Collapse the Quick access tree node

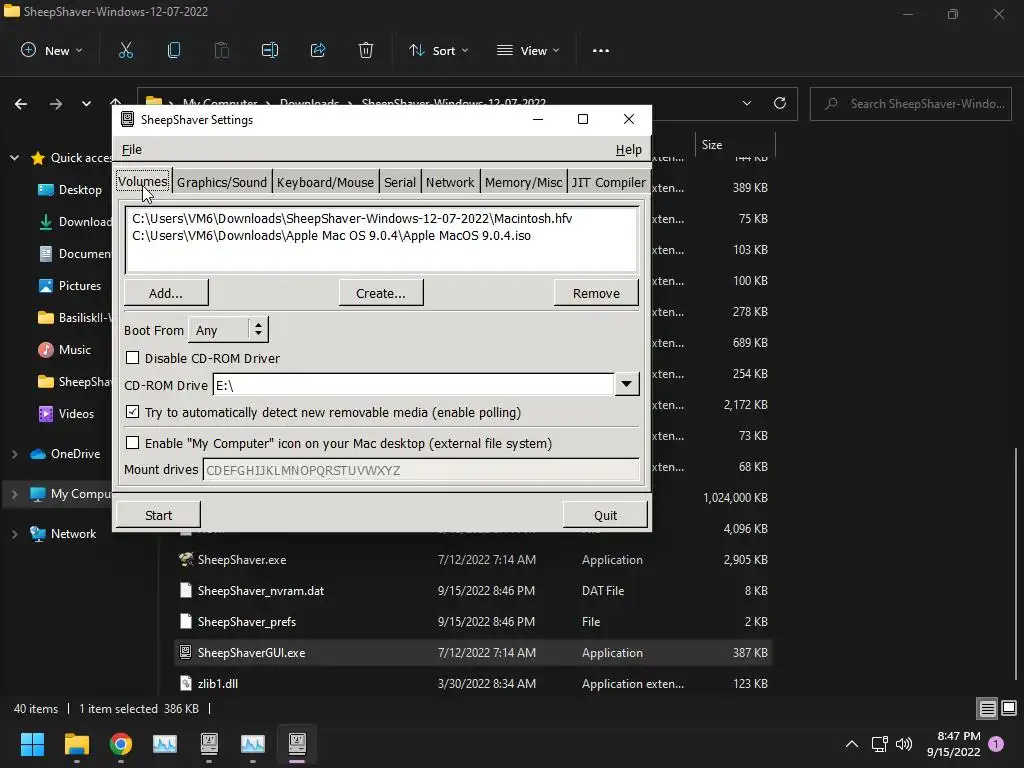pyautogui.click(x=14, y=158)
